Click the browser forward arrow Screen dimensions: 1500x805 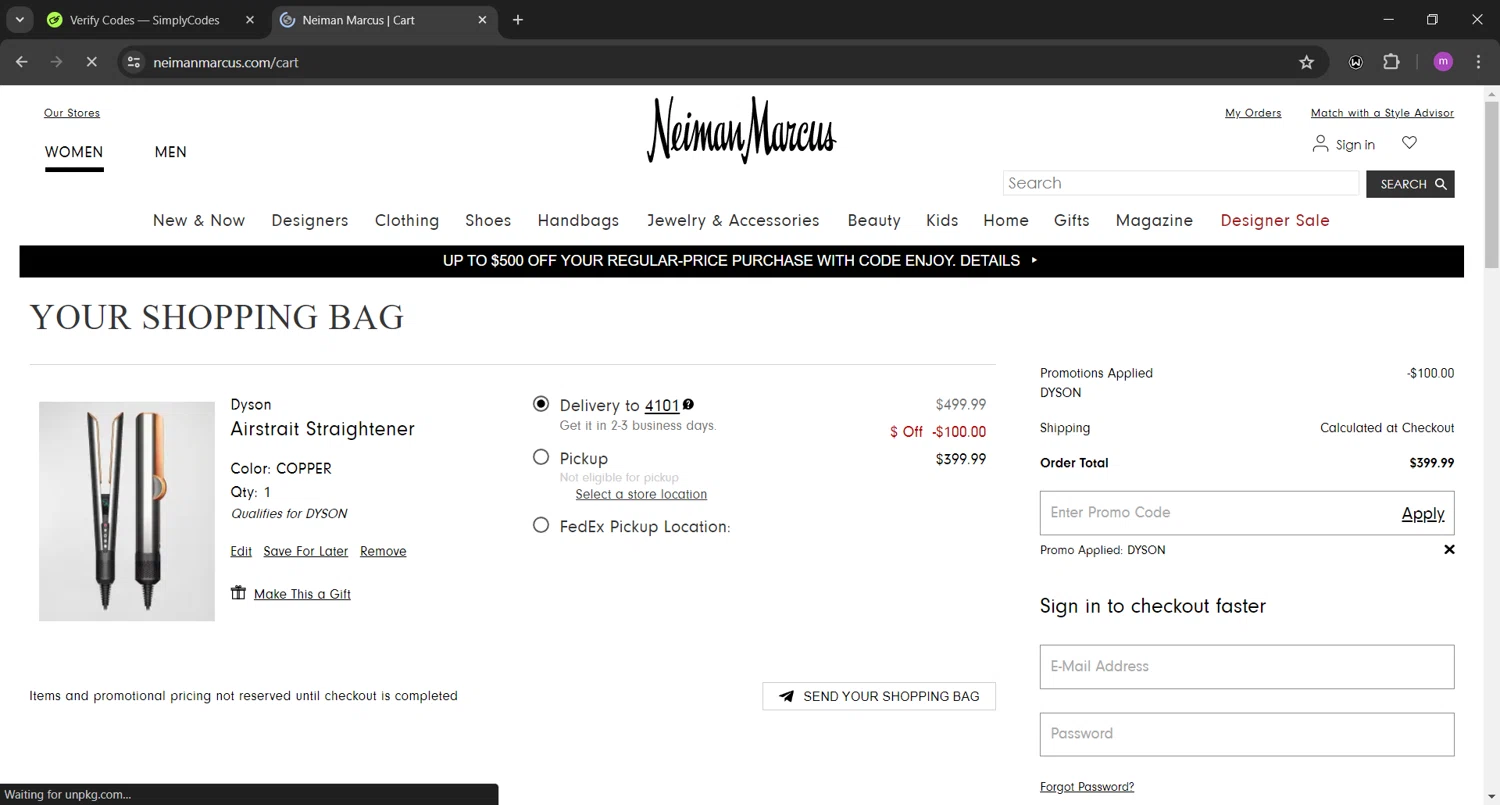click(56, 62)
